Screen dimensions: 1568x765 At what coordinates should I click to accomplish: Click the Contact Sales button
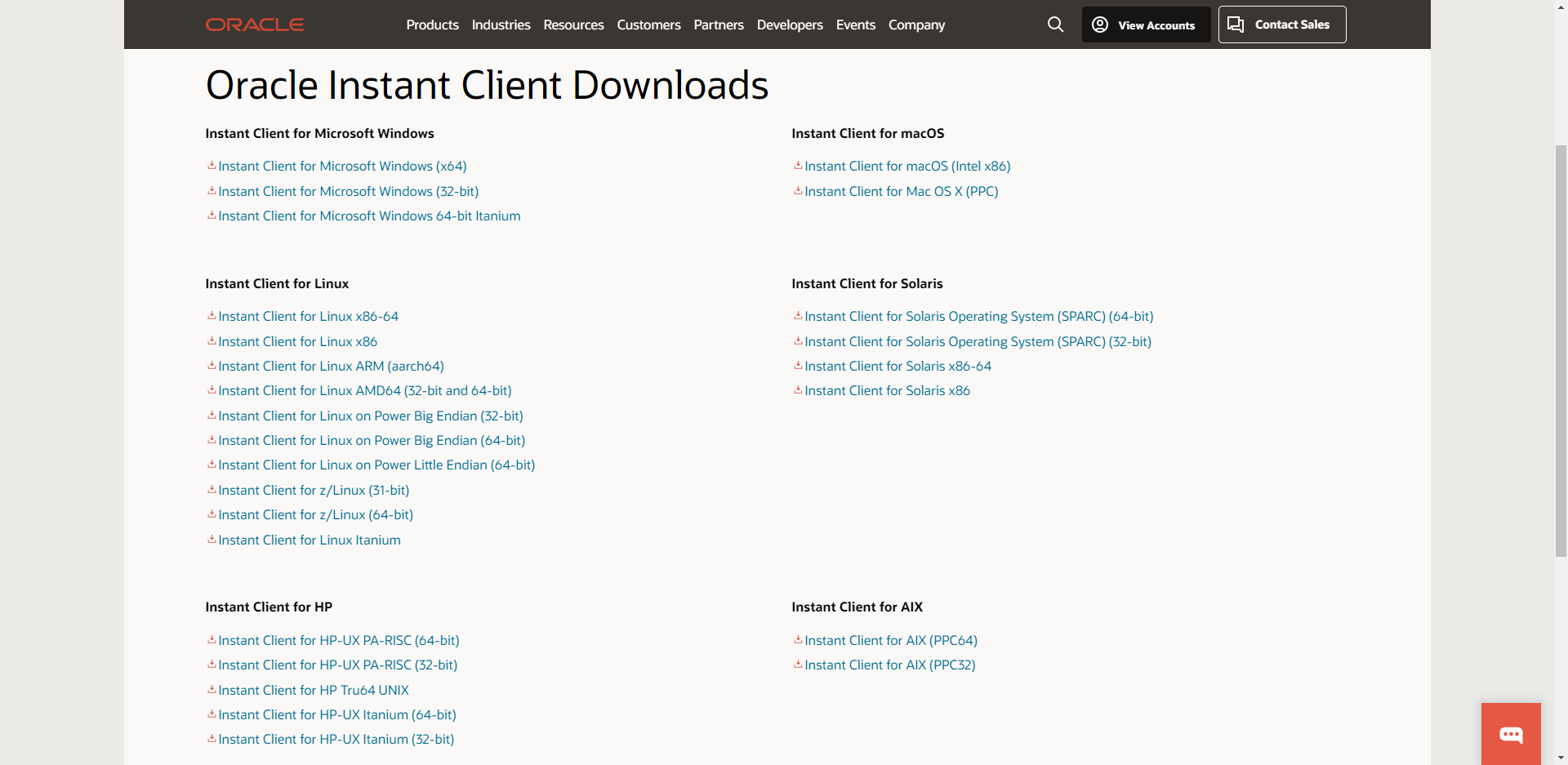pos(1282,24)
